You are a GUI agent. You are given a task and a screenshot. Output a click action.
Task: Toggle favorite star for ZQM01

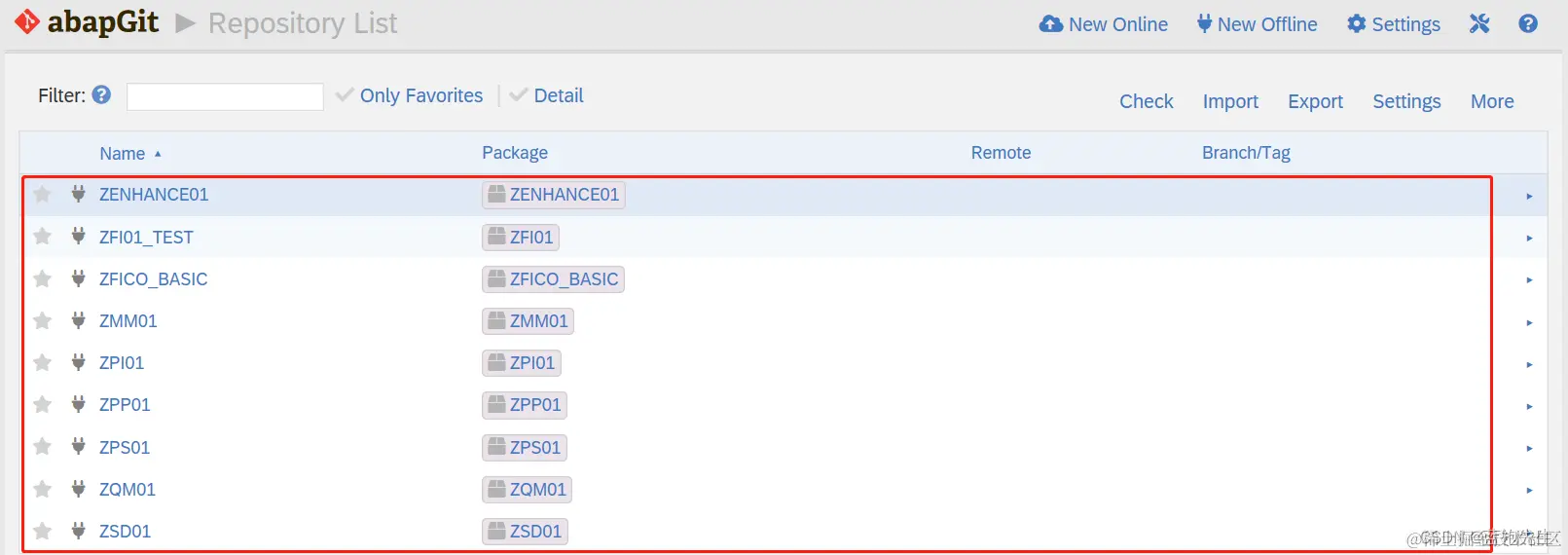(42, 489)
